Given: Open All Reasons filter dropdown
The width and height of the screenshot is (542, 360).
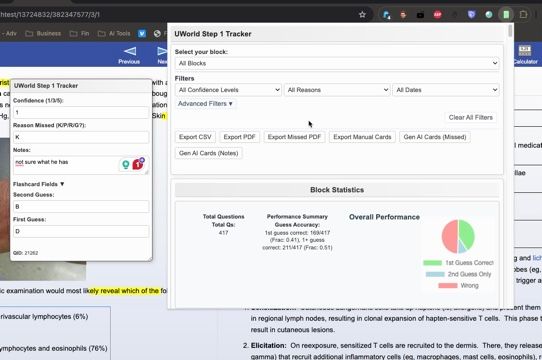Looking at the screenshot, I should point(337,90).
